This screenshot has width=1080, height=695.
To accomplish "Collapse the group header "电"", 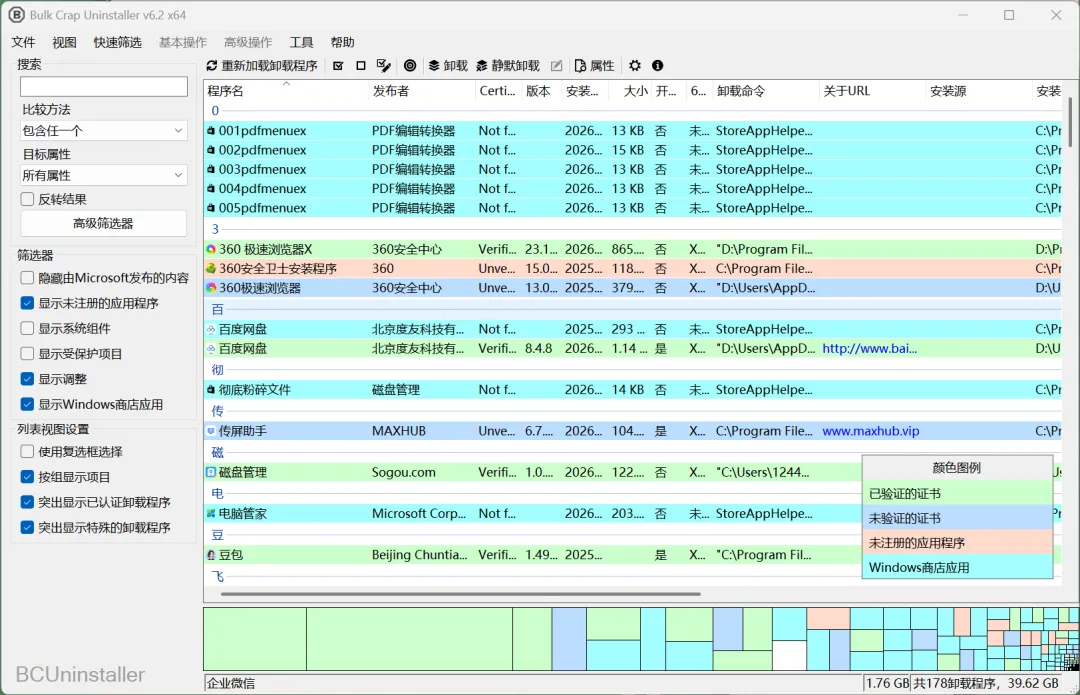I will (218, 494).
